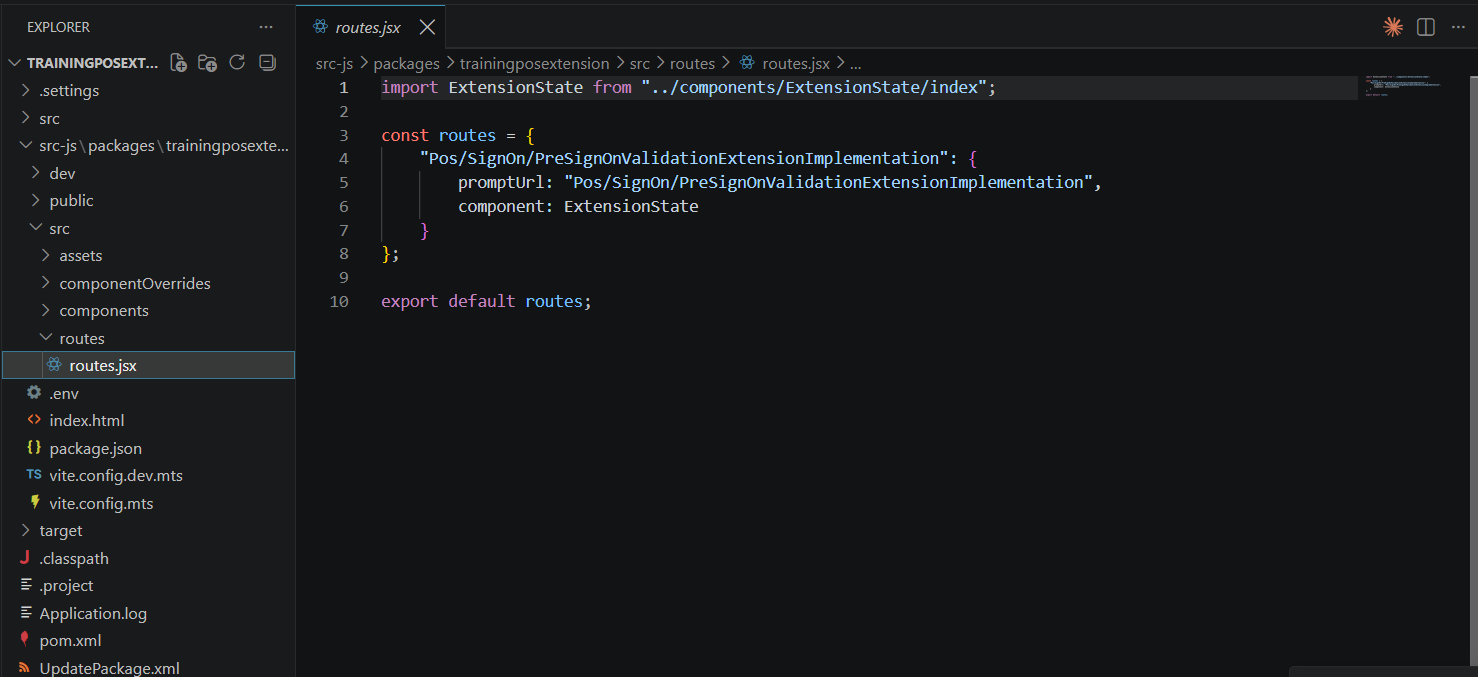Viewport: 1478px width, 677px height.
Task: Collapse the routes folder
Action: point(46,338)
